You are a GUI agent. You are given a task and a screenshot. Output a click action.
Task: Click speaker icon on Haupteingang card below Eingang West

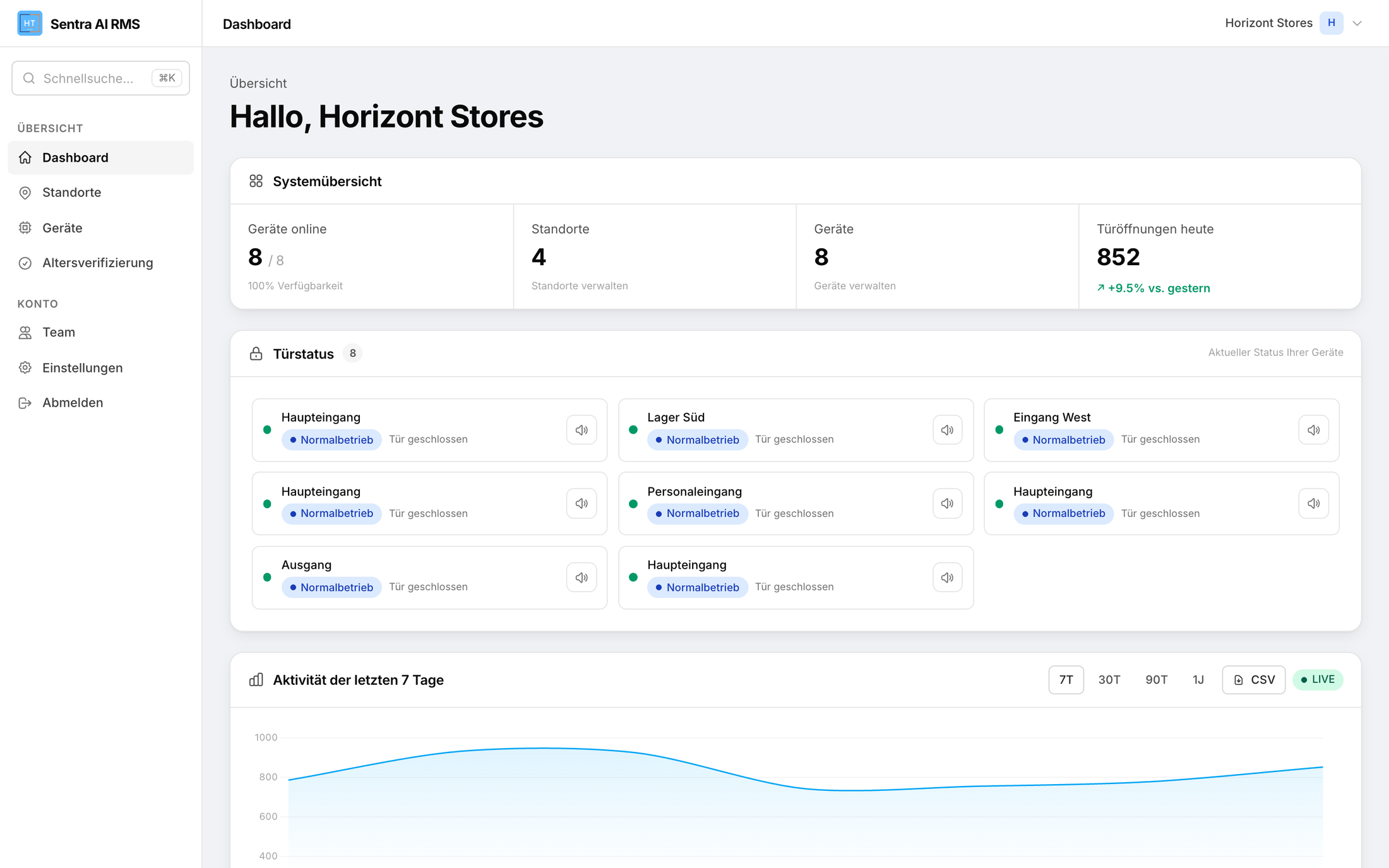[1313, 503]
